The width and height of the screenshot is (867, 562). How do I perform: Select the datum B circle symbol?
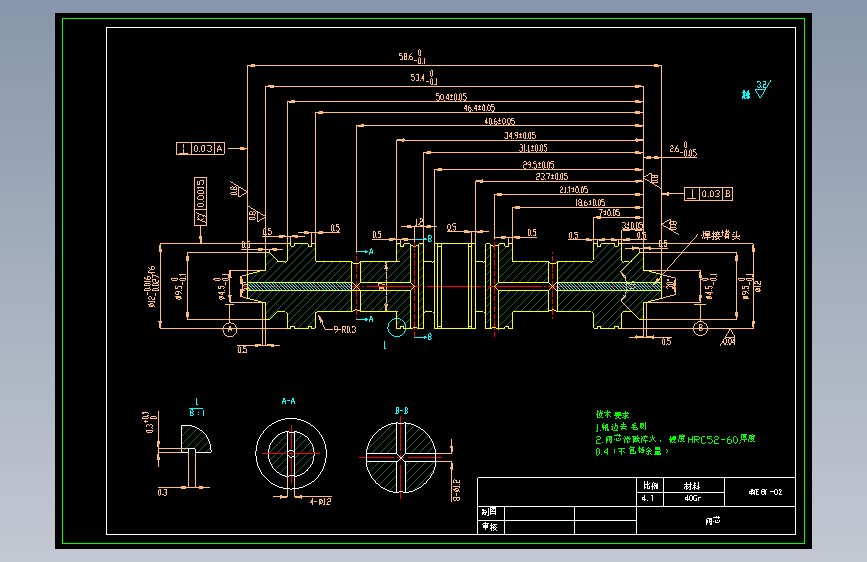click(x=701, y=329)
